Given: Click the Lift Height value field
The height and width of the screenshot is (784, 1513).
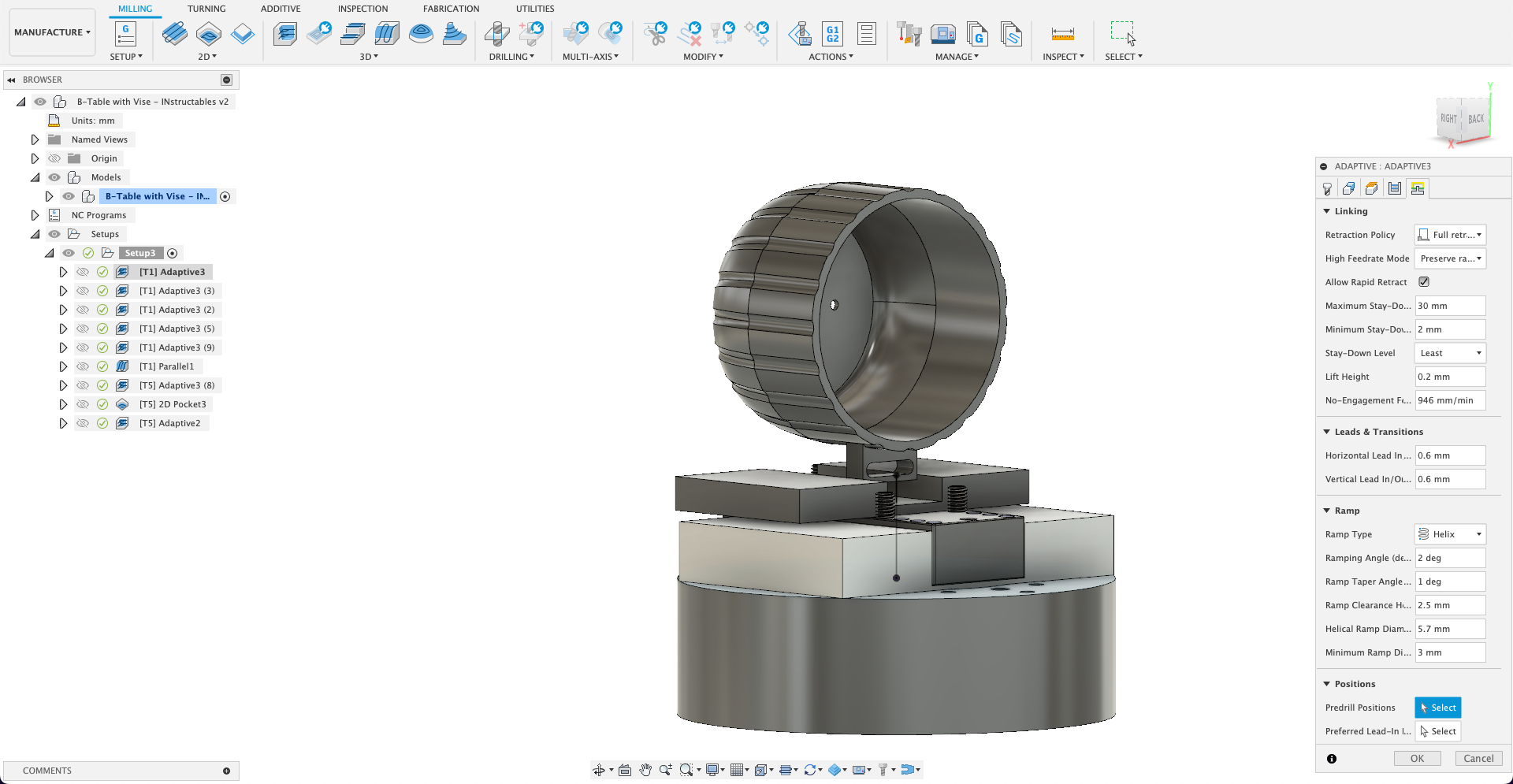Looking at the screenshot, I should 1450,377.
